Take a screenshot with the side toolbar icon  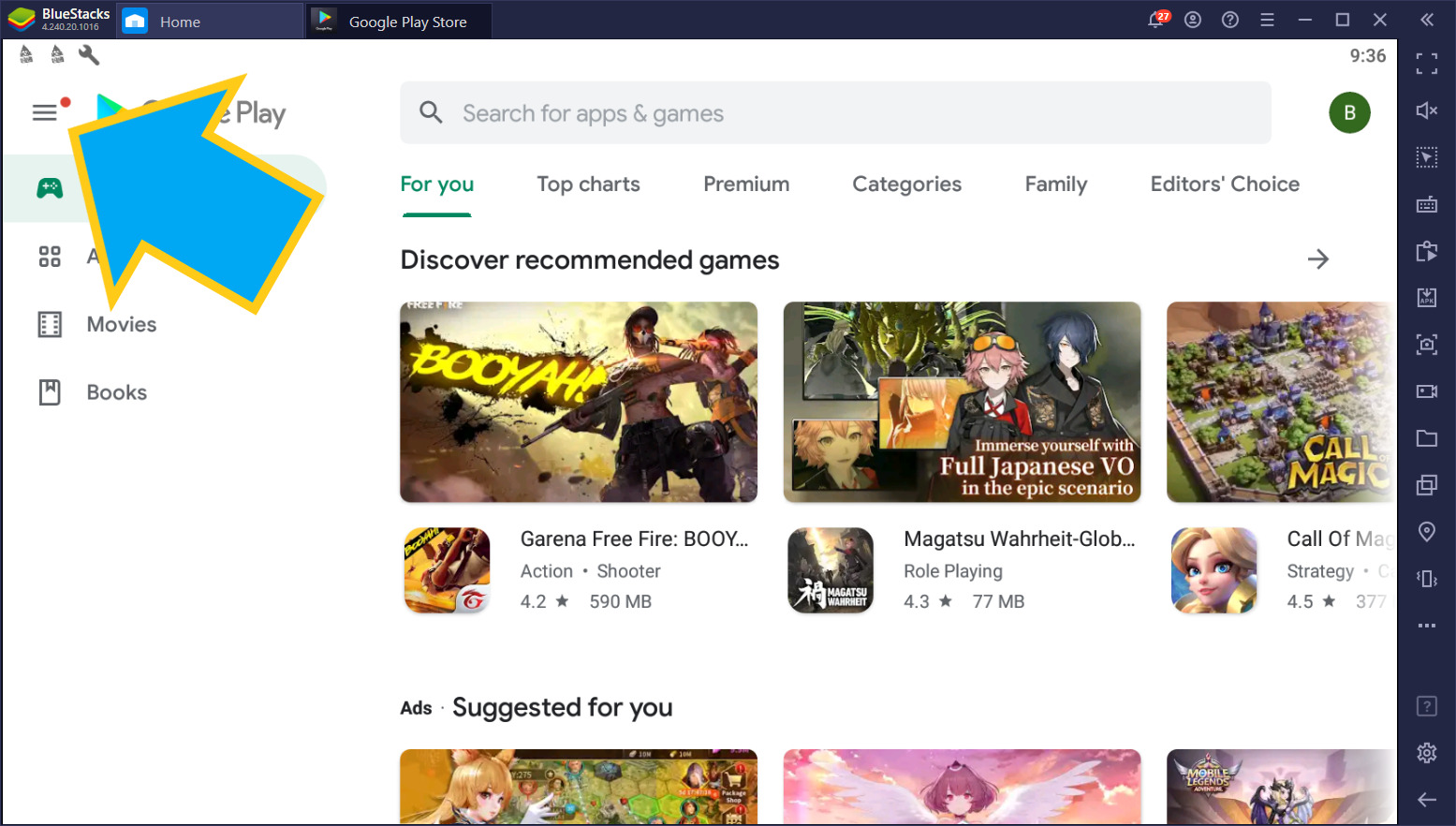[1426, 345]
